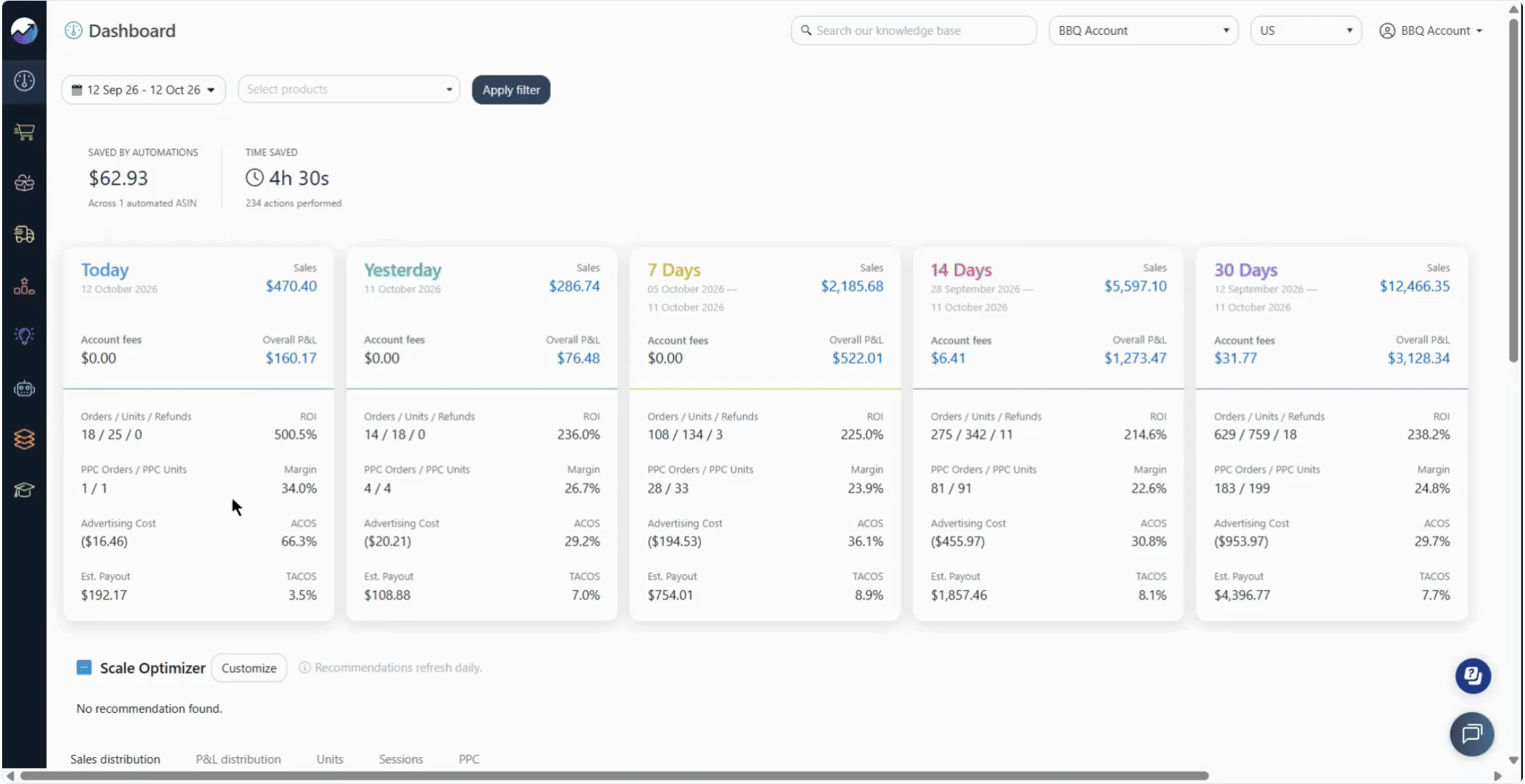The image size is (1525, 784).
Task: Click the clock icon beside 4h 30s
Action: click(x=254, y=178)
